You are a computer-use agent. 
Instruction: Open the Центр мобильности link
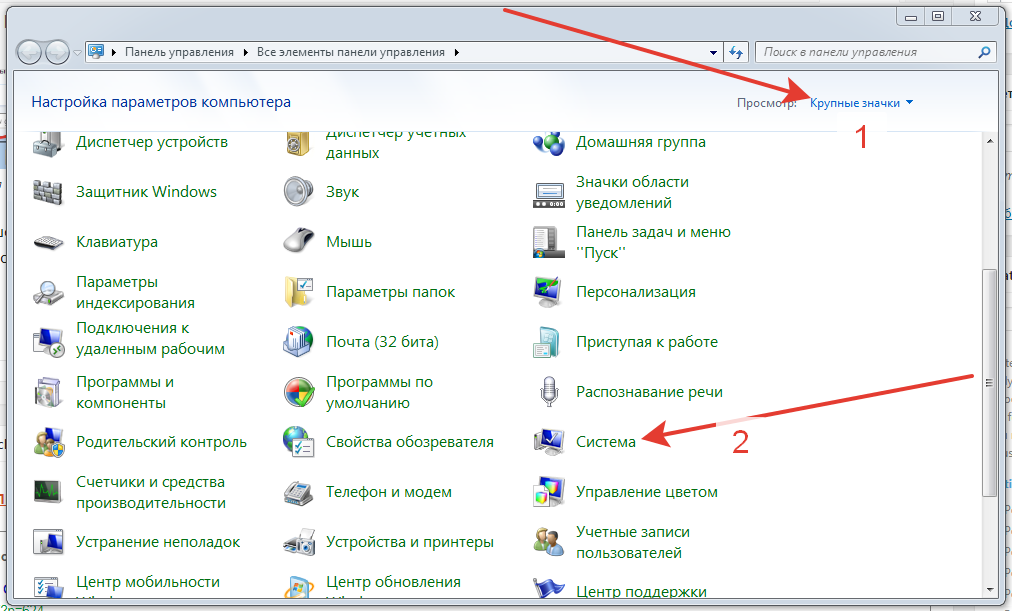pos(148,582)
